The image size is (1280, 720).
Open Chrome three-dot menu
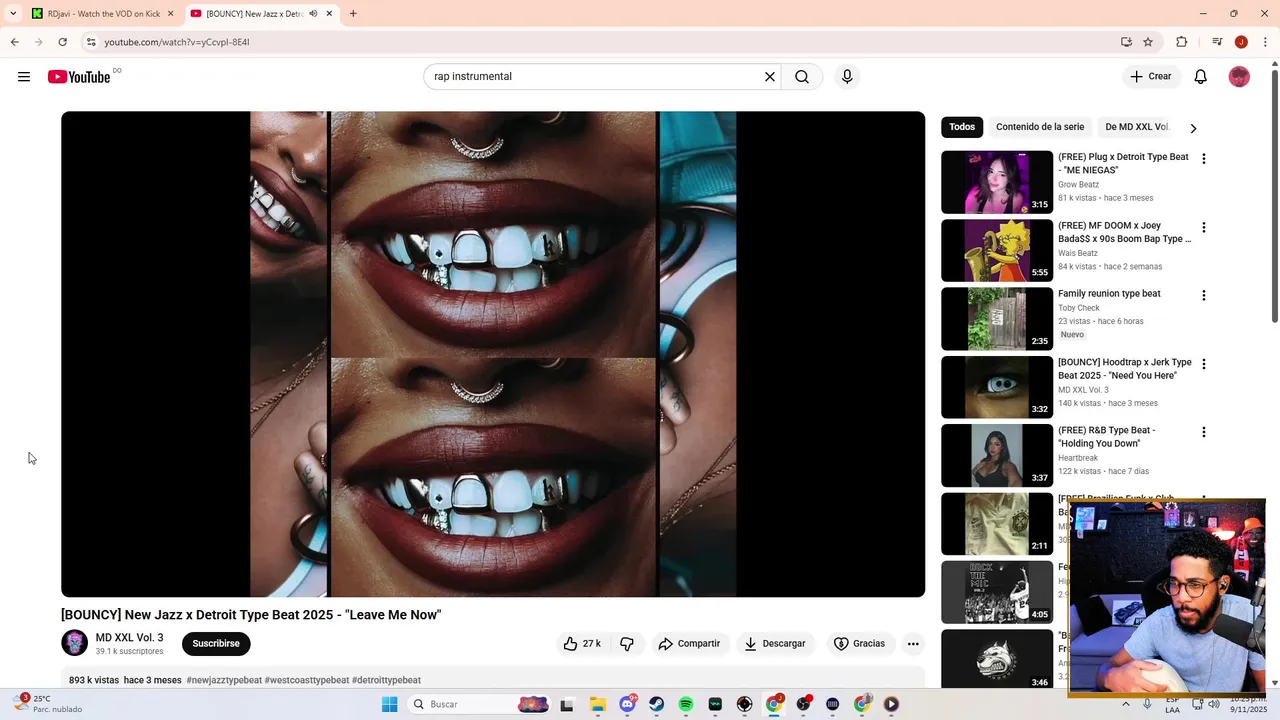tap(1265, 42)
